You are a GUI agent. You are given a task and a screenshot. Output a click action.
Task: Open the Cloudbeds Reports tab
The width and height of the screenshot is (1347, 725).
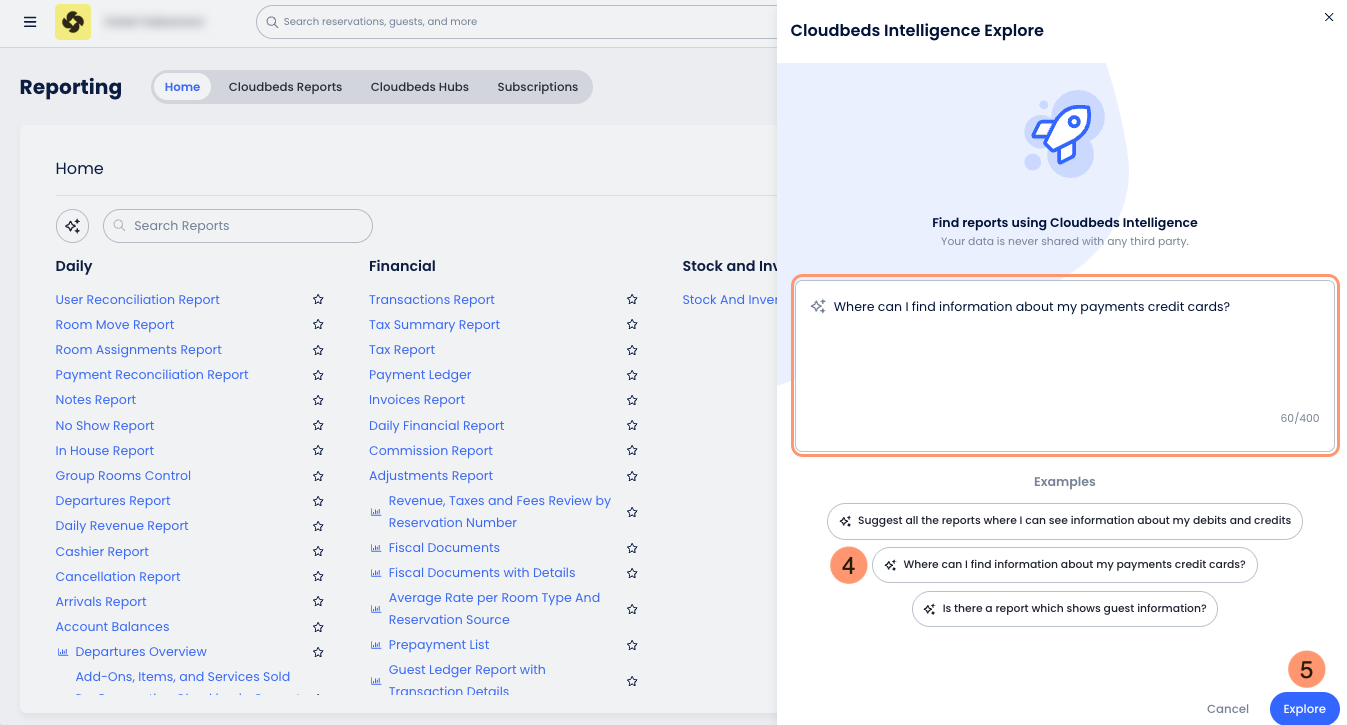tap(285, 87)
